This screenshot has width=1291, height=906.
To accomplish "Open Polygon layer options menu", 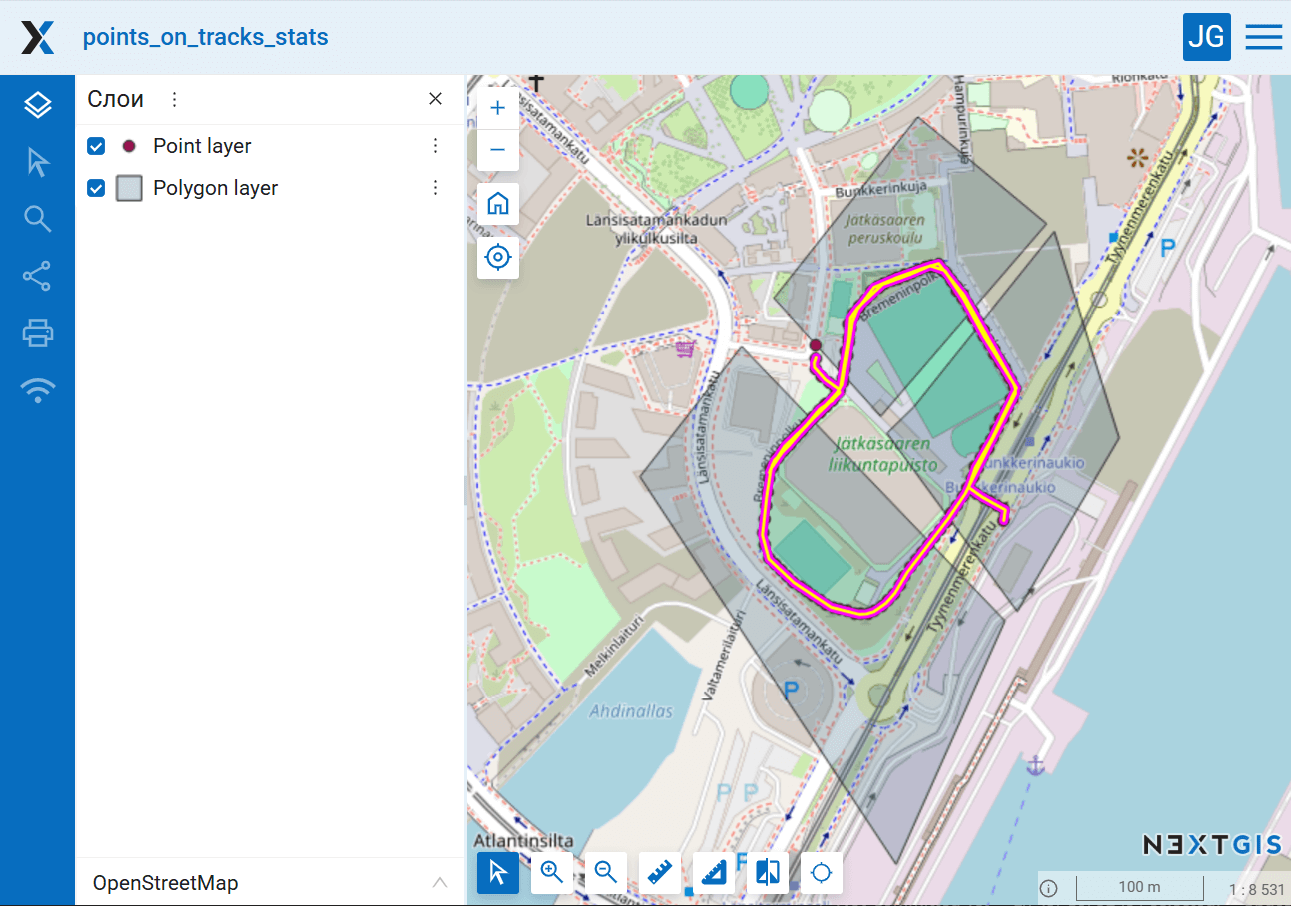I will (x=435, y=188).
